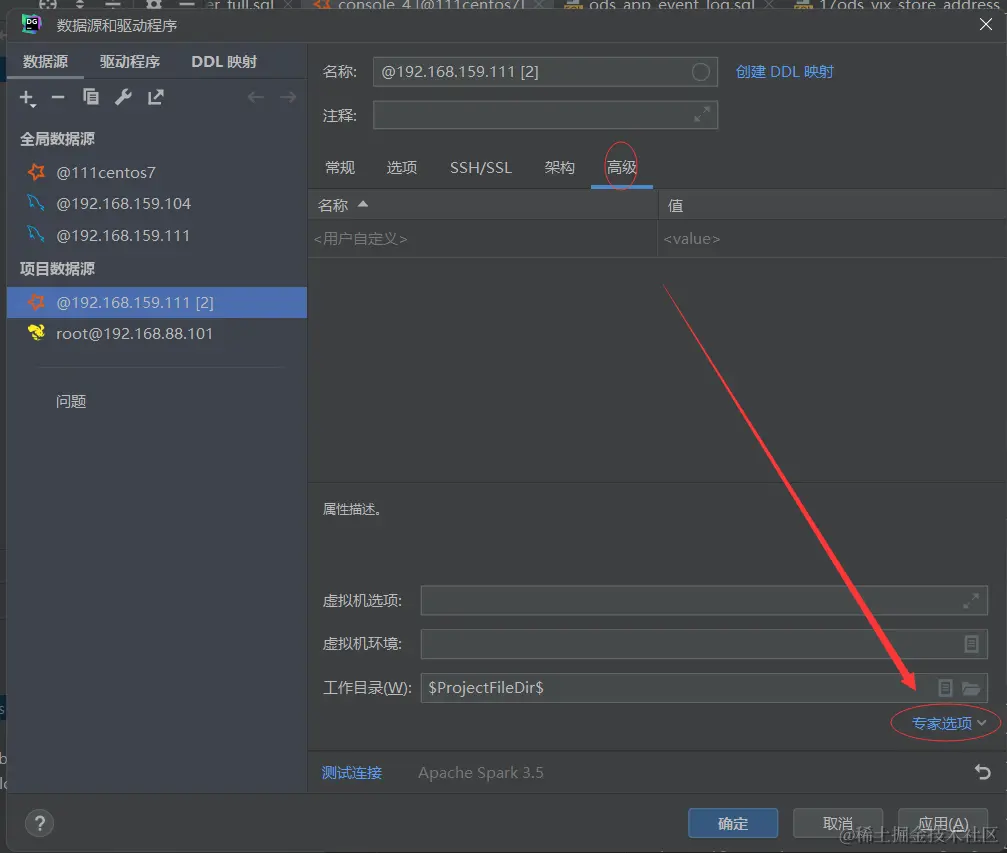Switch to 驱动程序 tab
Image resolution: width=1007 pixels, height=853 pixels.
[130, 62]
